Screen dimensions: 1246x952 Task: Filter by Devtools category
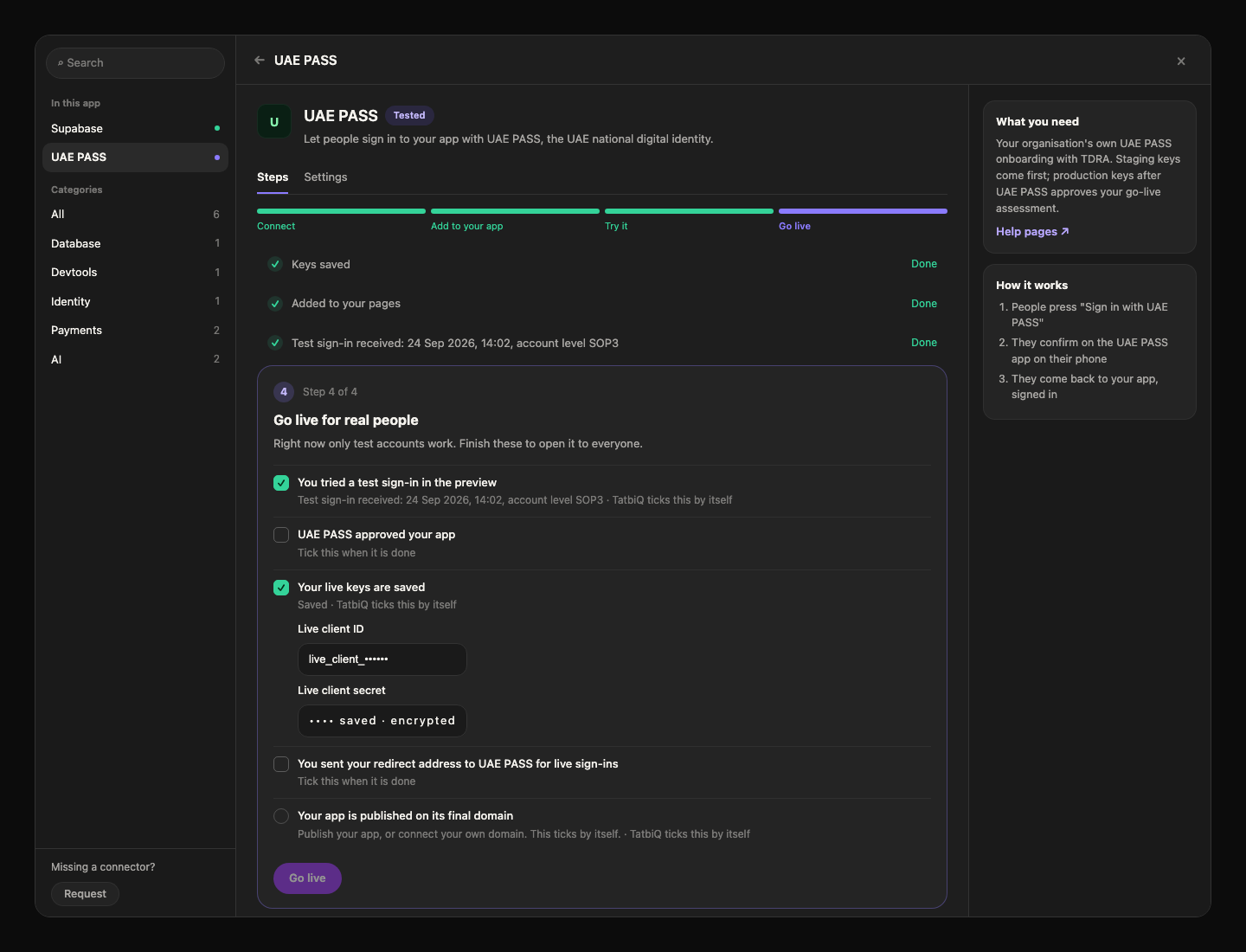click(x=135, y=273)
